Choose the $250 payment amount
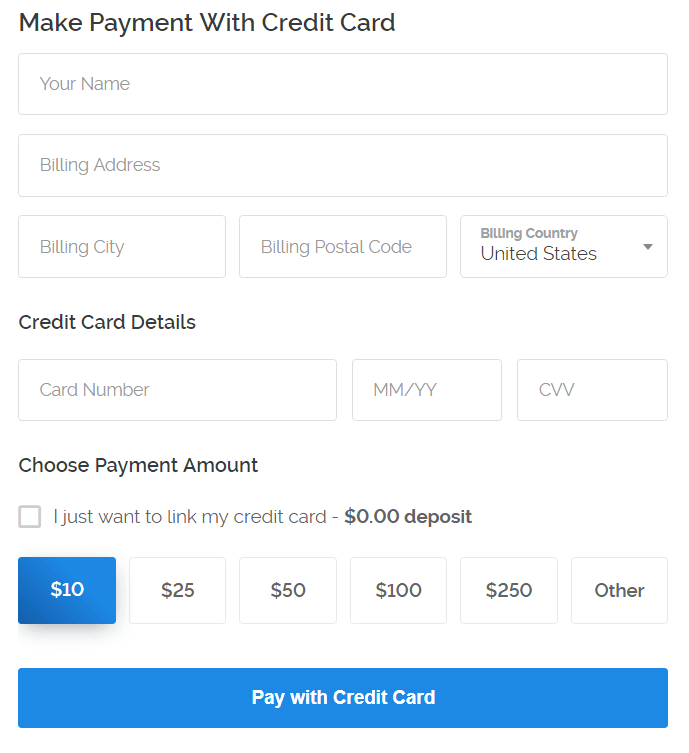689x753 pixels. click(x=509, y=590)
